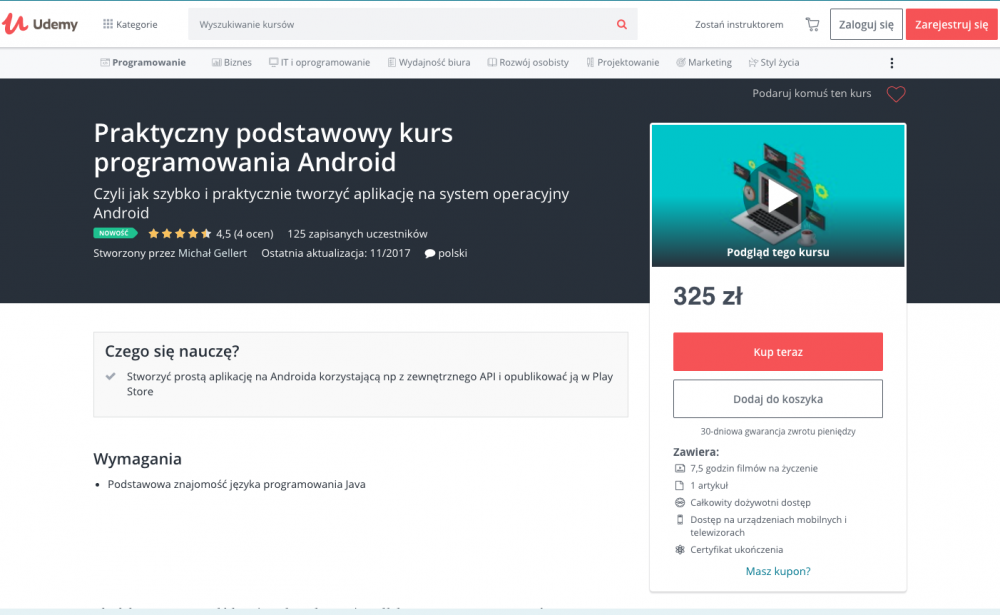This screenshot has height=615, width=1000.
Task: Click the 4,5 (4 ocen) rating text
Action: tap(245, 233)
